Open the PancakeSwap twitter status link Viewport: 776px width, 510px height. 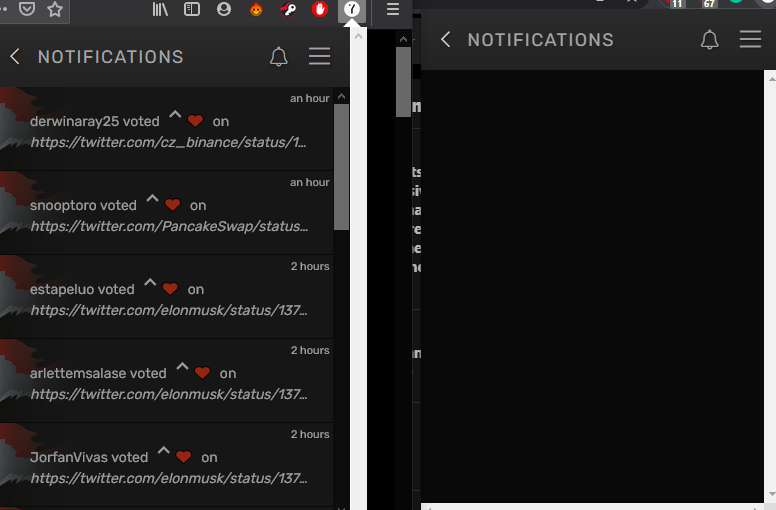pyautogui.click(x=169, y=227)
